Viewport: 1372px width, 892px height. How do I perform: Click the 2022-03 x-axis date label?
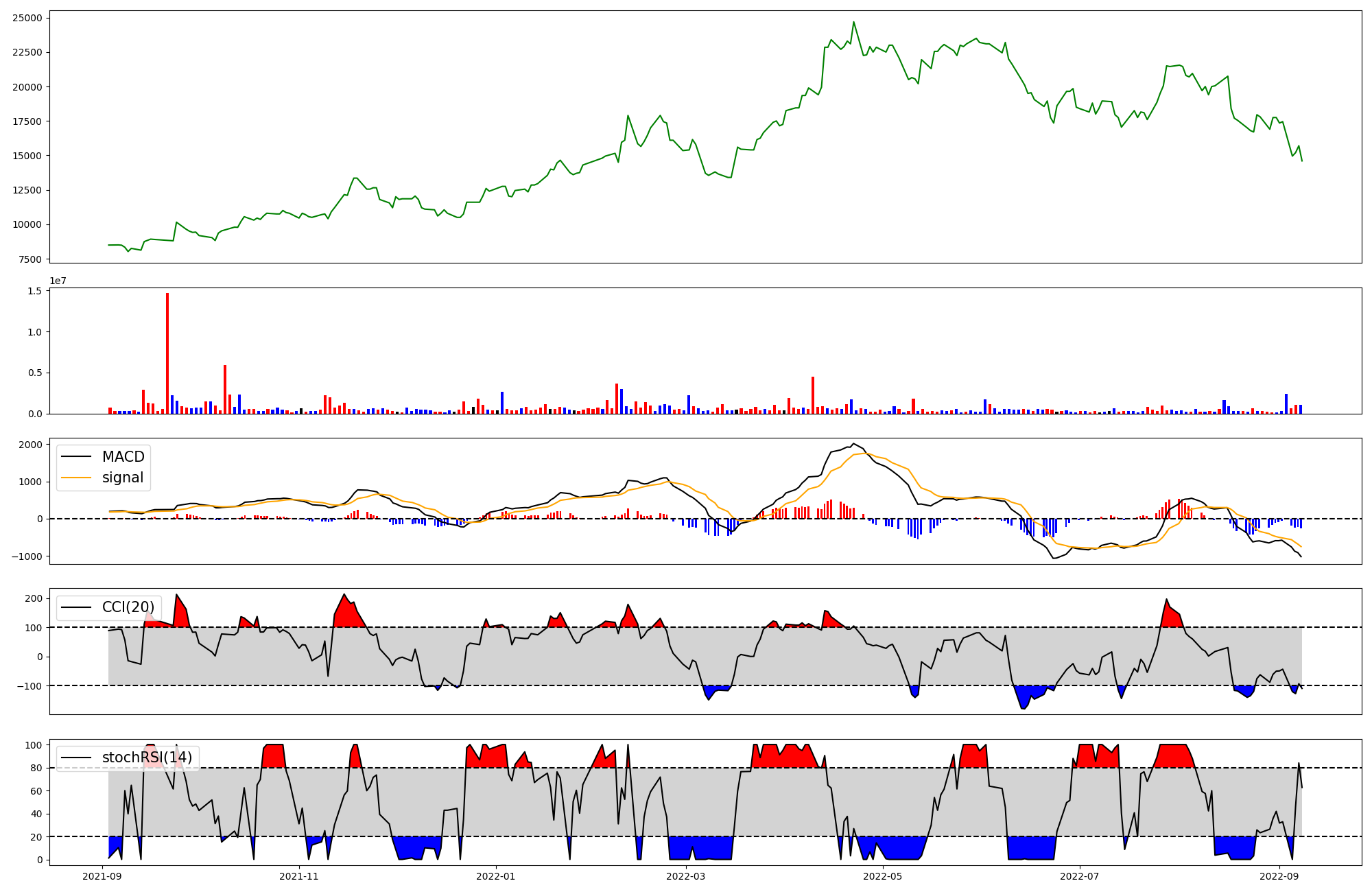point(686,876)
